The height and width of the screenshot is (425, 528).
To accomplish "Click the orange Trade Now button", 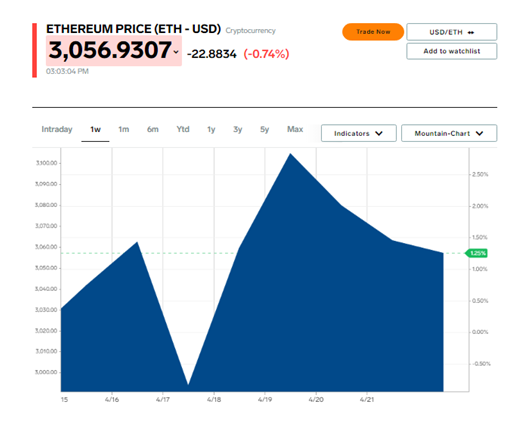I will point(373,32).
